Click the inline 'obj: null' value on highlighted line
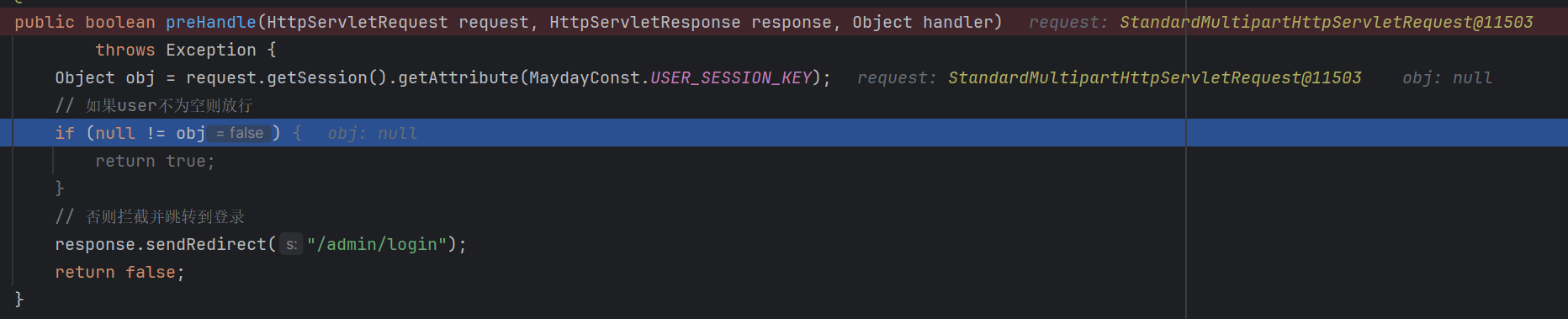 pos(372,134)
